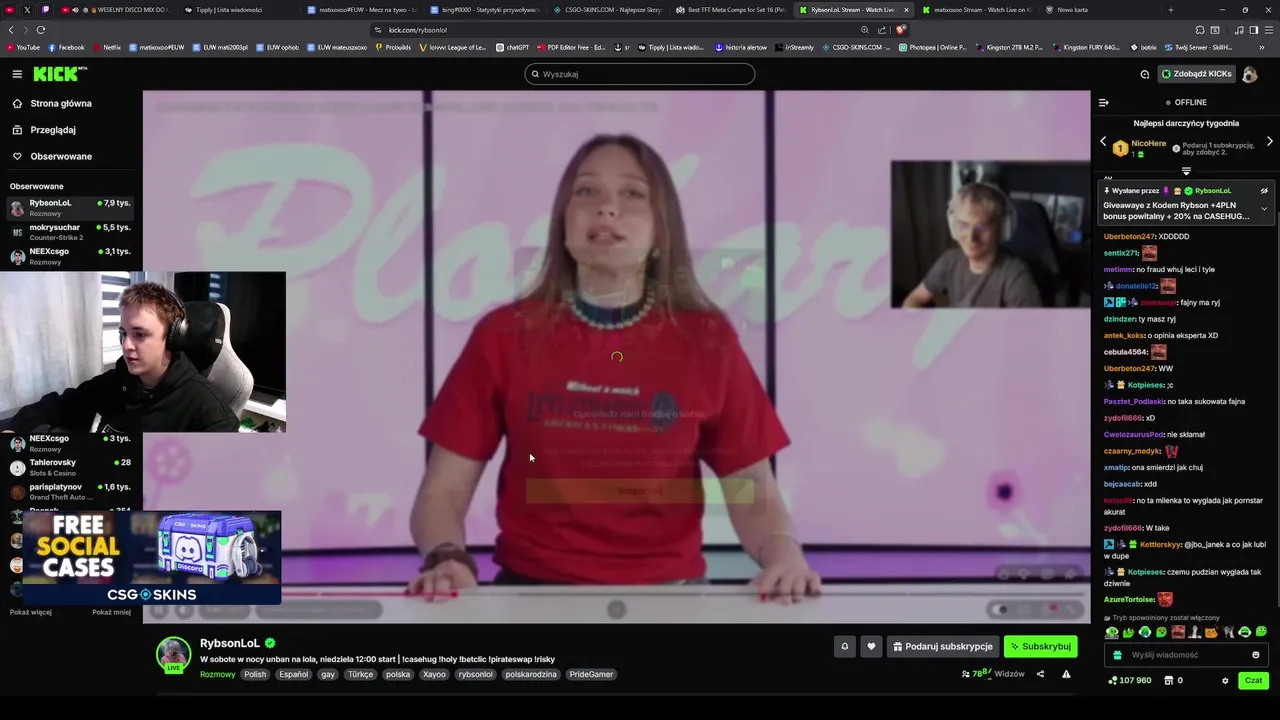Select mokrysuchar channel in the sidebar
The image size is (1280, 720).
[x=70, y=232]
